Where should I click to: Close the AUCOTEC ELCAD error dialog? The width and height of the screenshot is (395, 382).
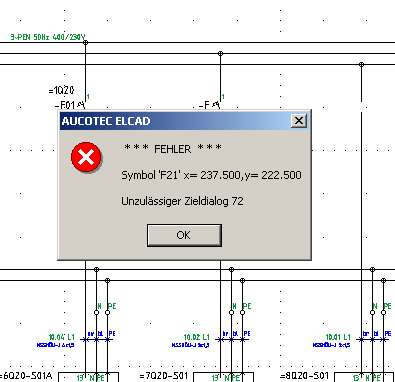(298, 121)
